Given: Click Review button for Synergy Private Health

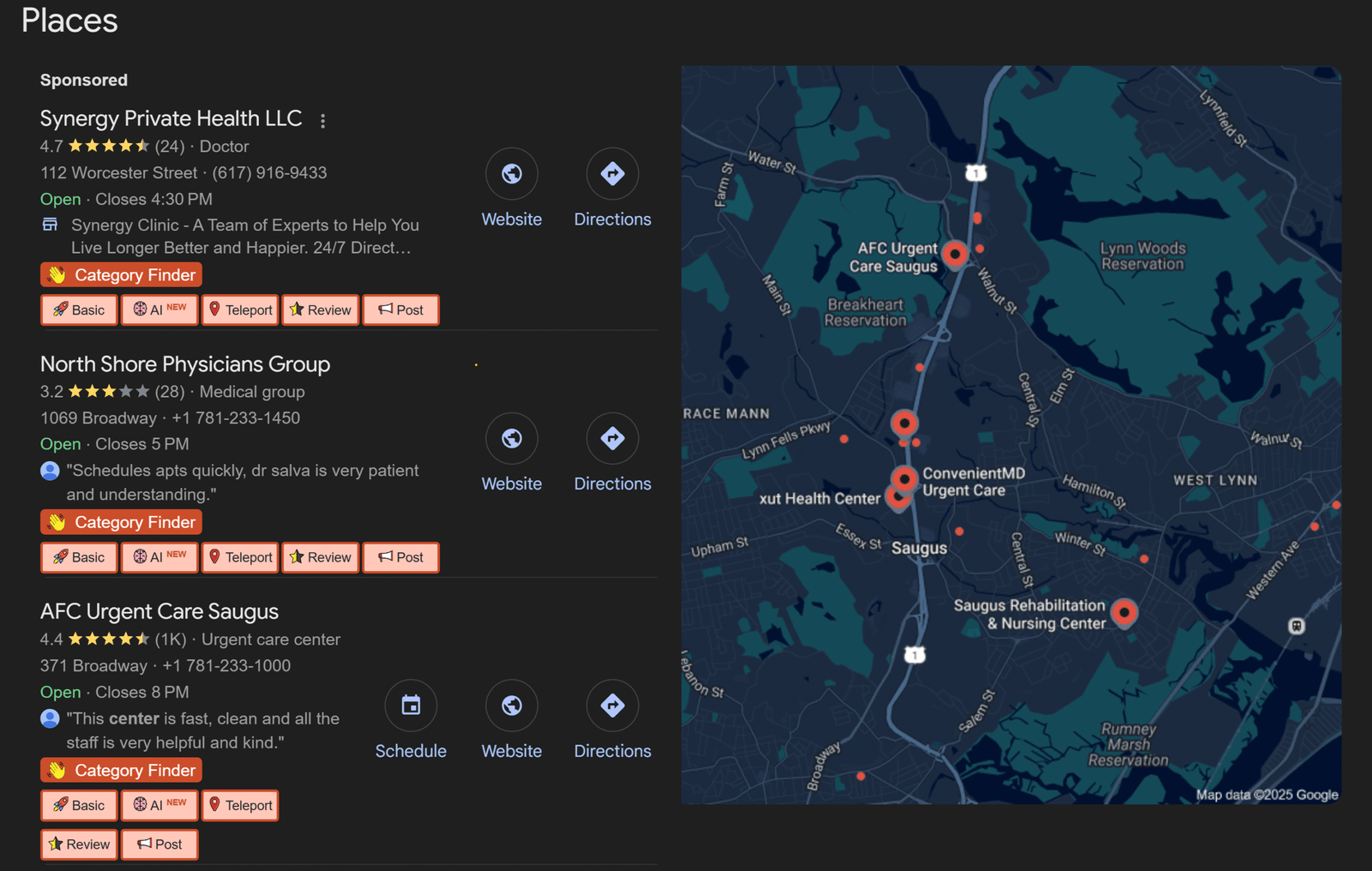Looking at the screenshot, I should (321, 309).
